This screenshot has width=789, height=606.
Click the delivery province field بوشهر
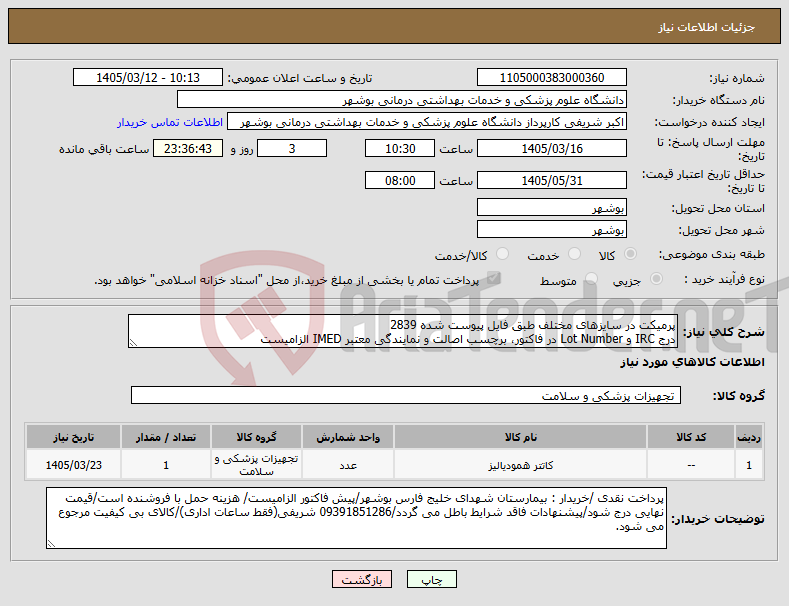click(551, 207)
